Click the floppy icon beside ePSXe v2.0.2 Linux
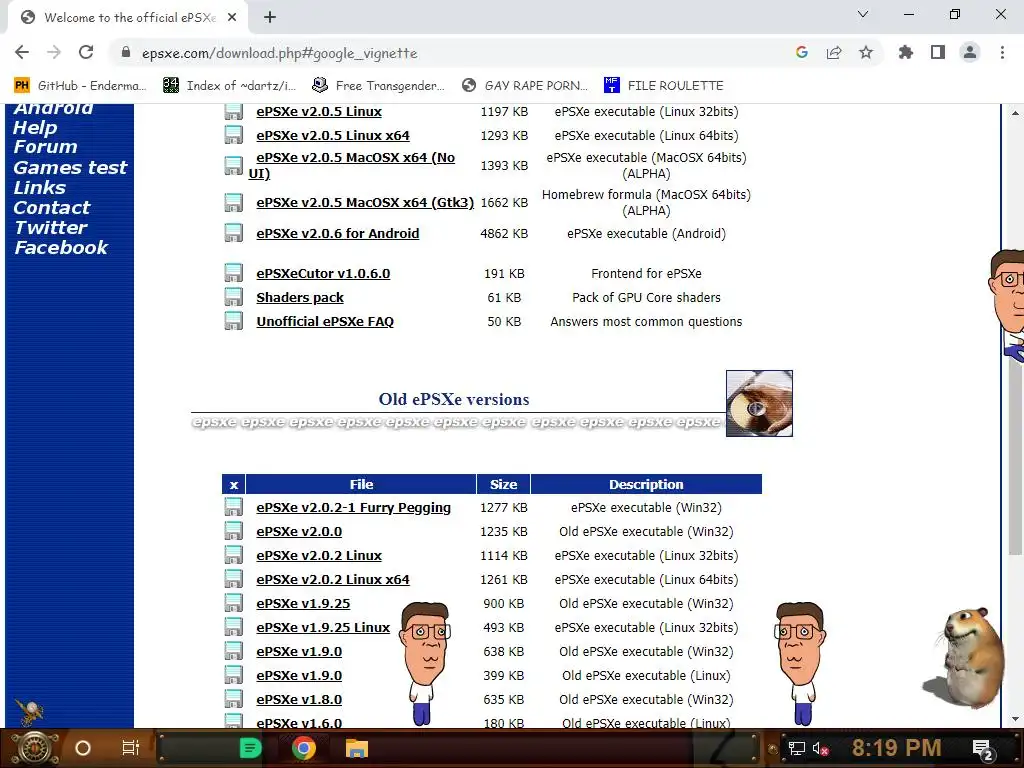 coord(233,555)
